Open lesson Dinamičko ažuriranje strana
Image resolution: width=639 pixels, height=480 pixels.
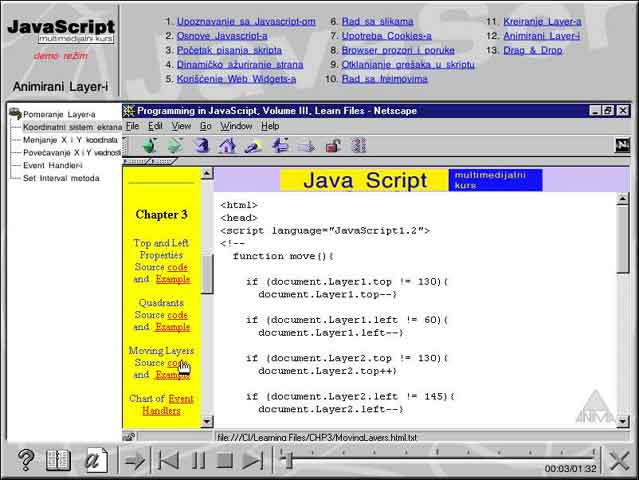point(240,64)
